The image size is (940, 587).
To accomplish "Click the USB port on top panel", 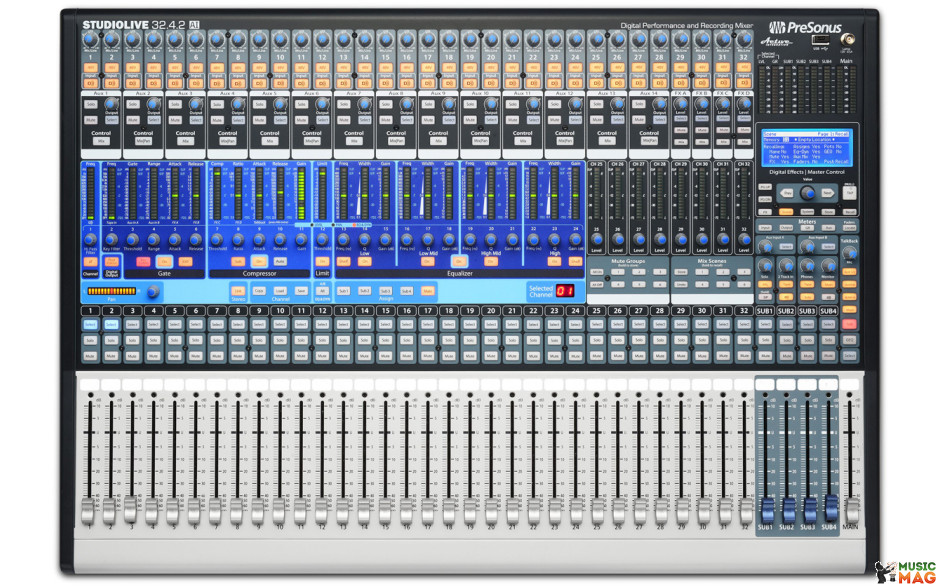I will pos(820,40).
